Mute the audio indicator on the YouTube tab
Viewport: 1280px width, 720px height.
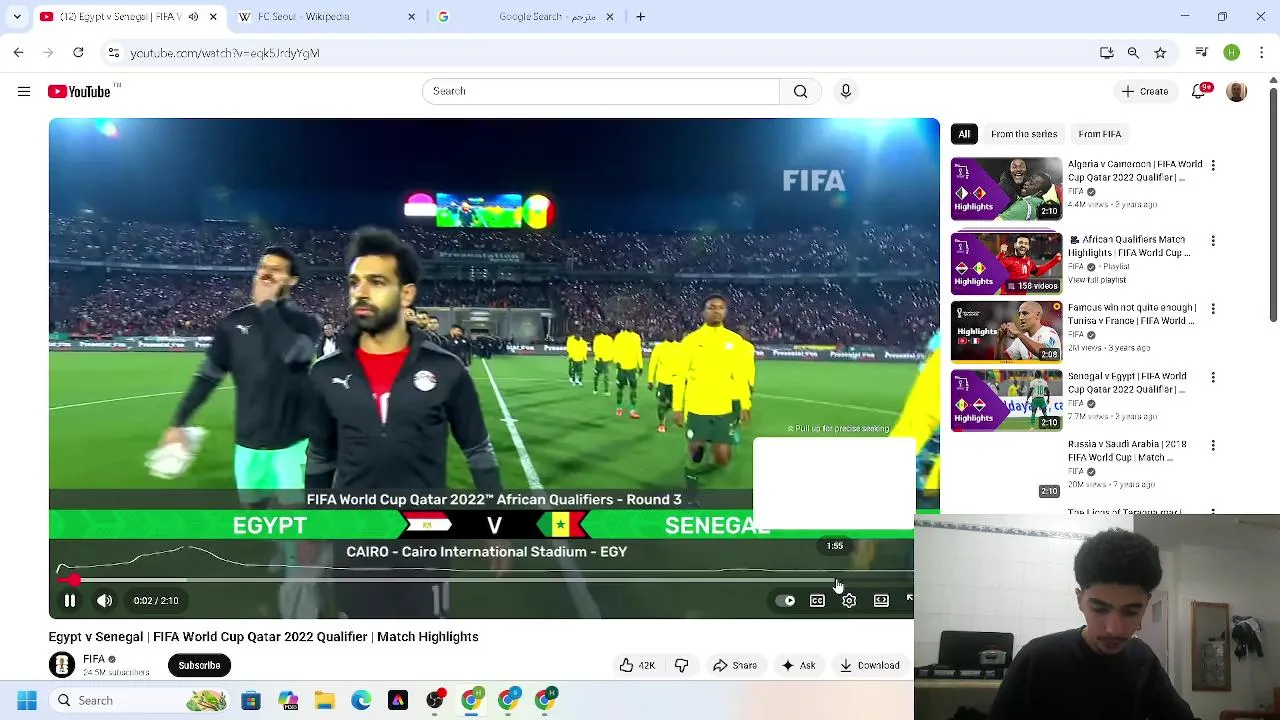(193, 17)
